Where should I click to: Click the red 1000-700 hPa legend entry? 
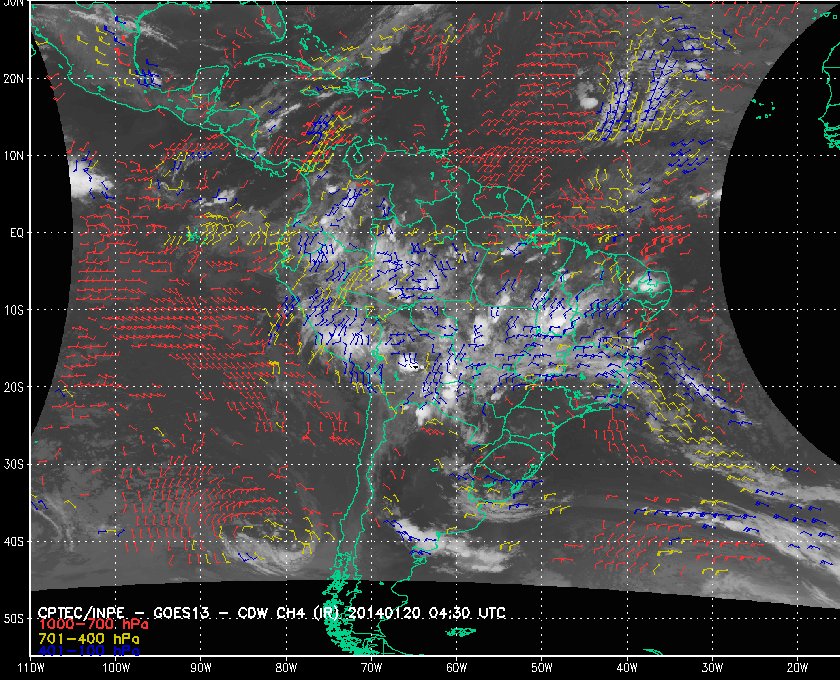coord(93,625)
